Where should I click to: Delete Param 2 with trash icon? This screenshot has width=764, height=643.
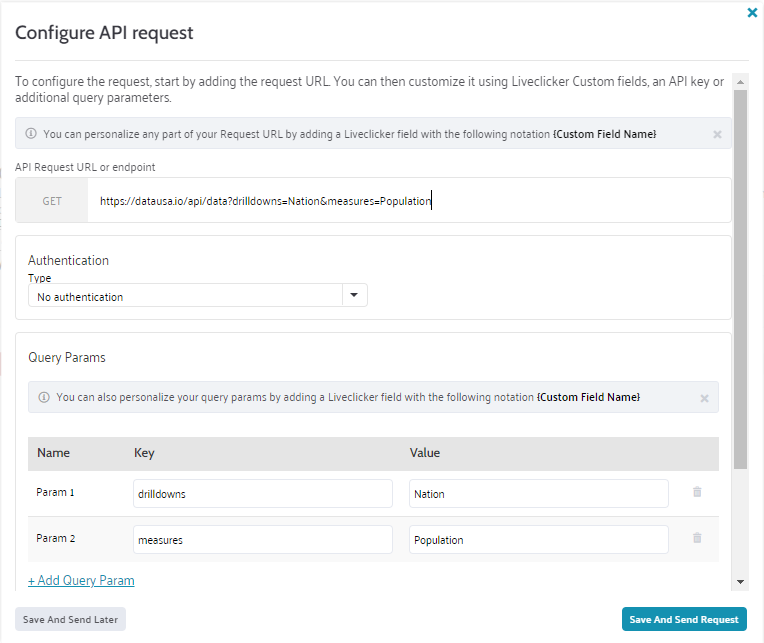click(x=697, y=538)
